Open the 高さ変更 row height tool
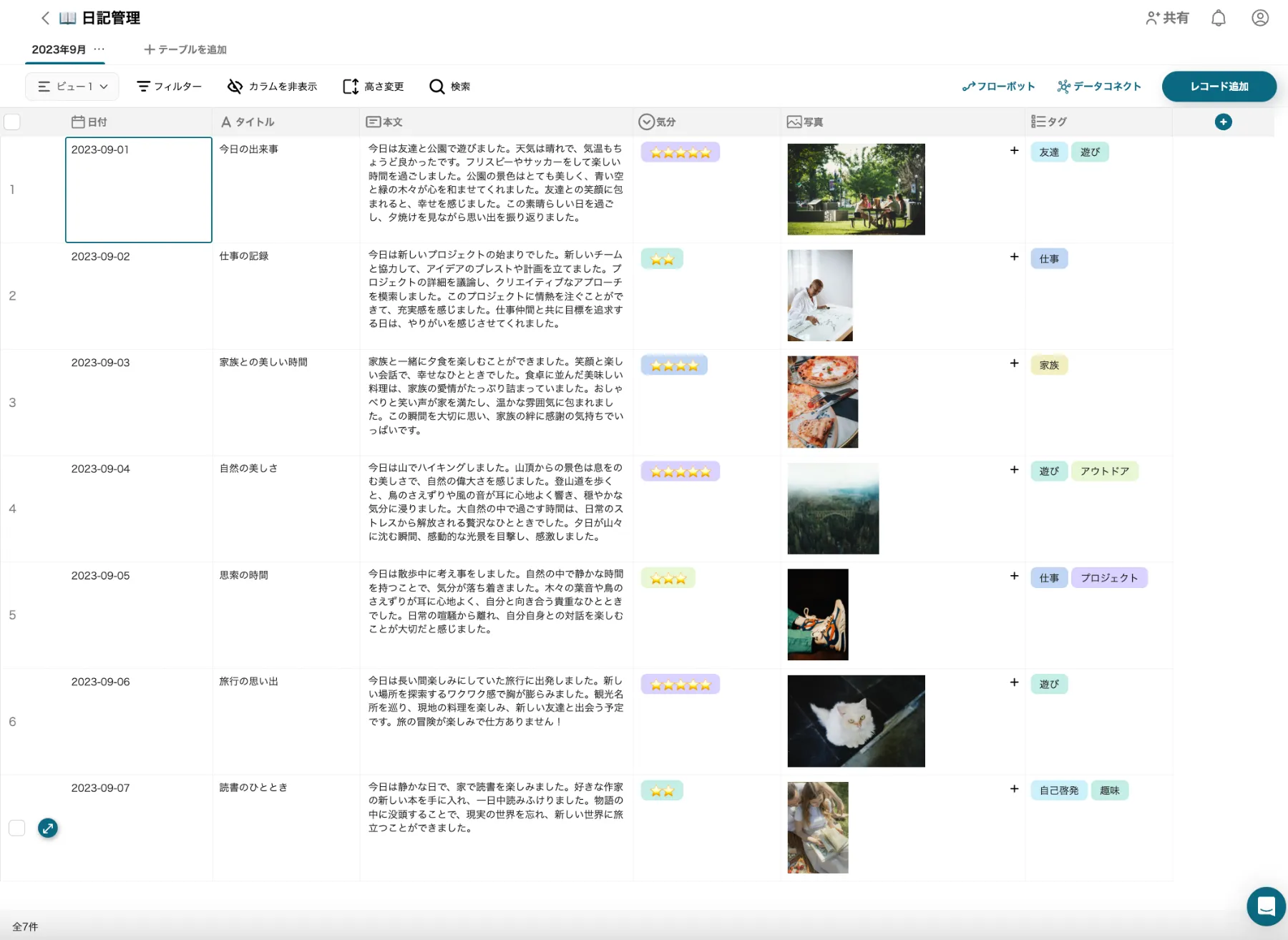The width and height of the screenshot is (1288, 940). tap(351, 87)
